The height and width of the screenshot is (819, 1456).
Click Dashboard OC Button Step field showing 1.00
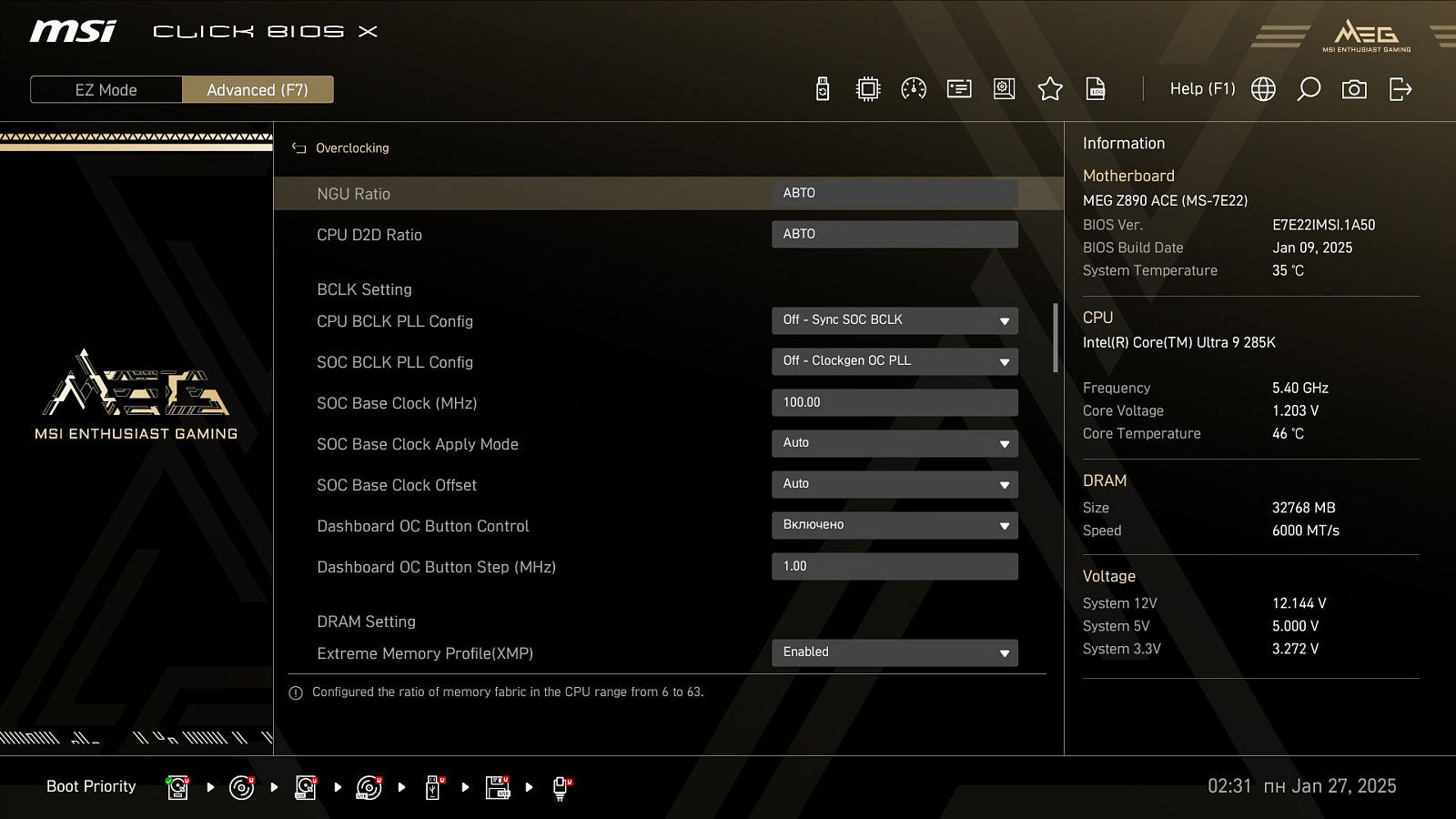[895, 566]
